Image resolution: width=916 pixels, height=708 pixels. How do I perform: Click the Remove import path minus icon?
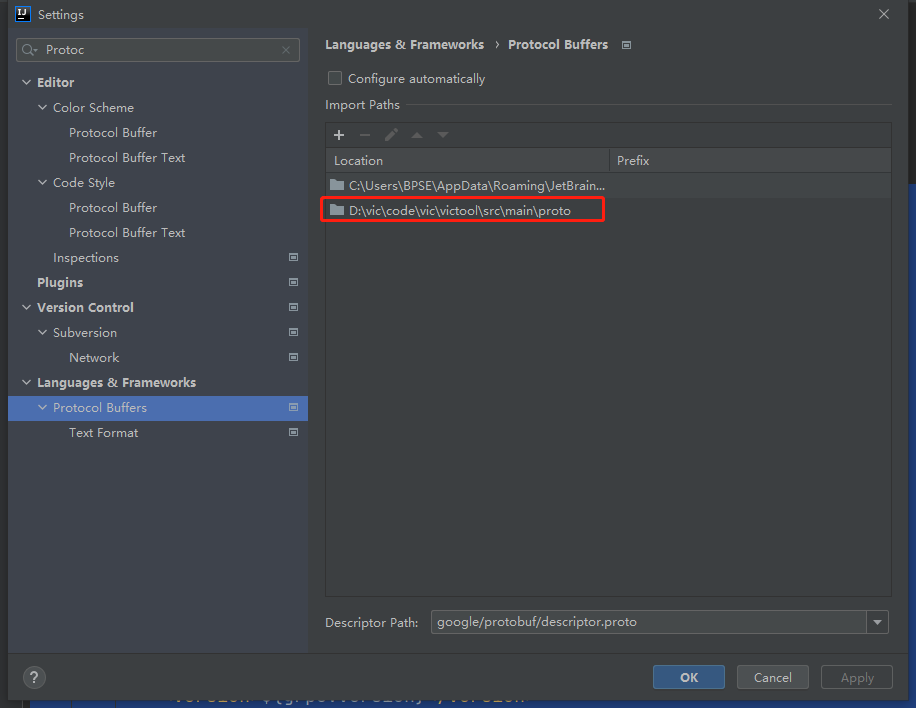[365, 136]
